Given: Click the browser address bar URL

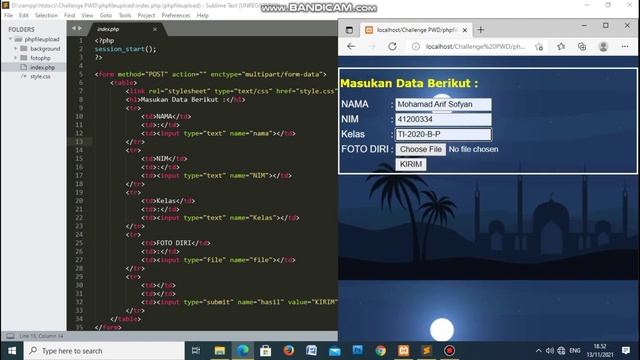Looking at the screenshot, I should [475, 47].
